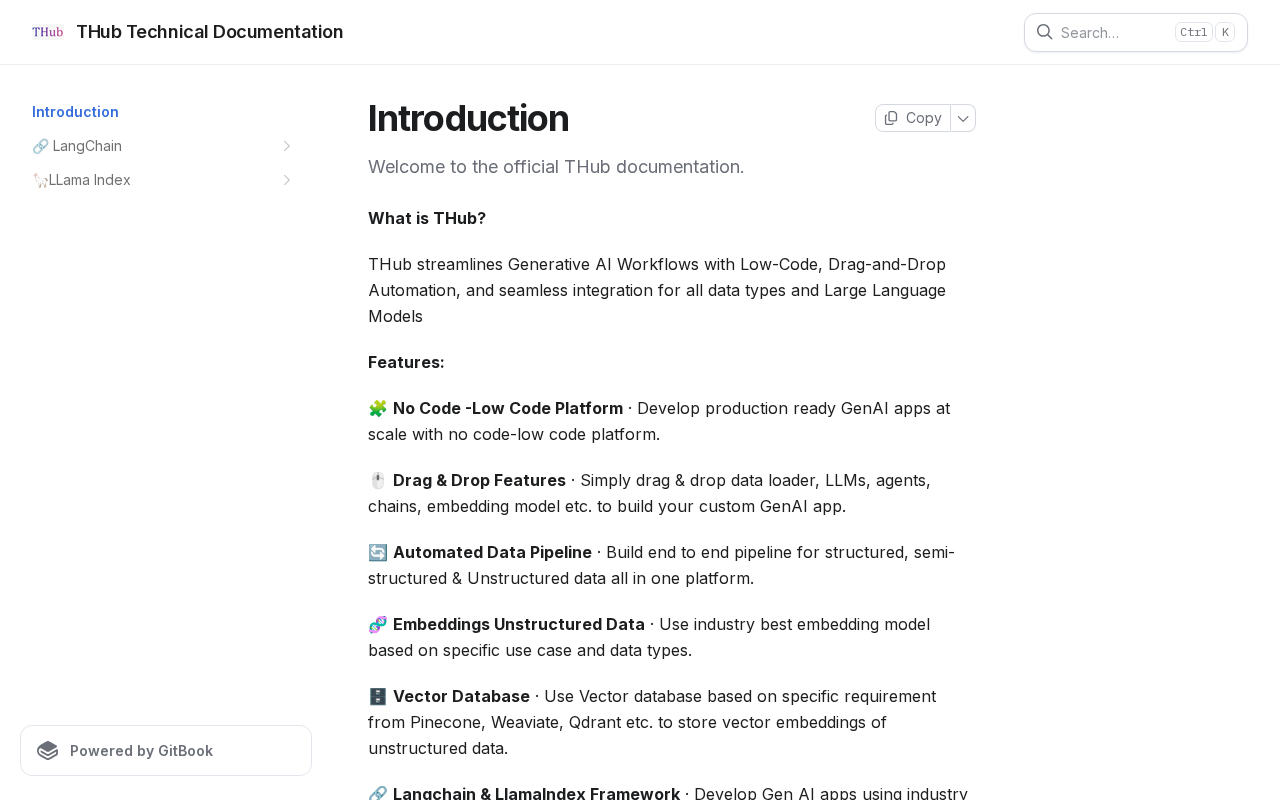Click the DNA Embeddings emoji icon
This screenshot has width=1280, height=800.
[x=378, y=624]
